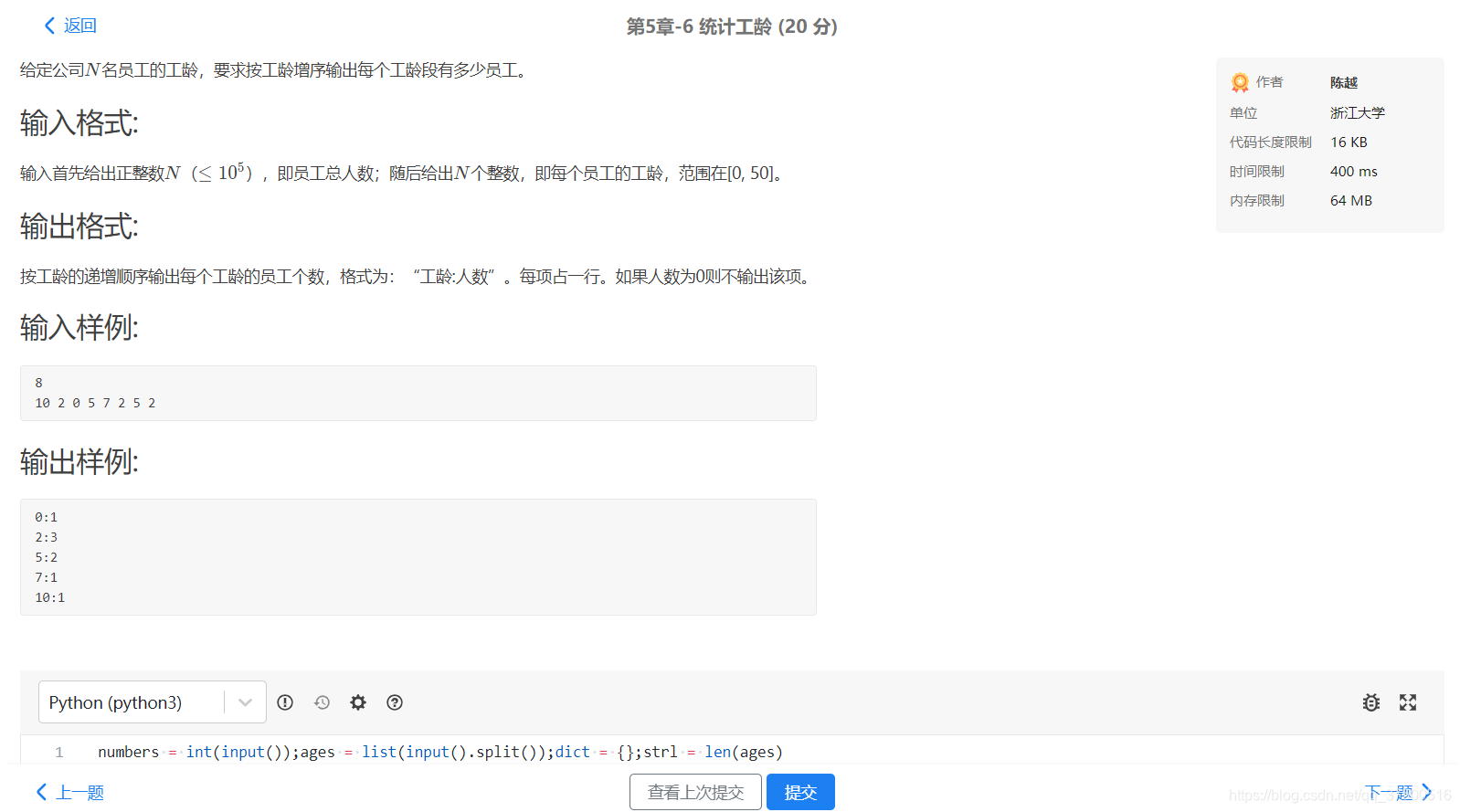The width and height of the screenshot is (1460, 812).
Task: Click the line number 1 in editor gutter
Action: [x=59, y=752]
